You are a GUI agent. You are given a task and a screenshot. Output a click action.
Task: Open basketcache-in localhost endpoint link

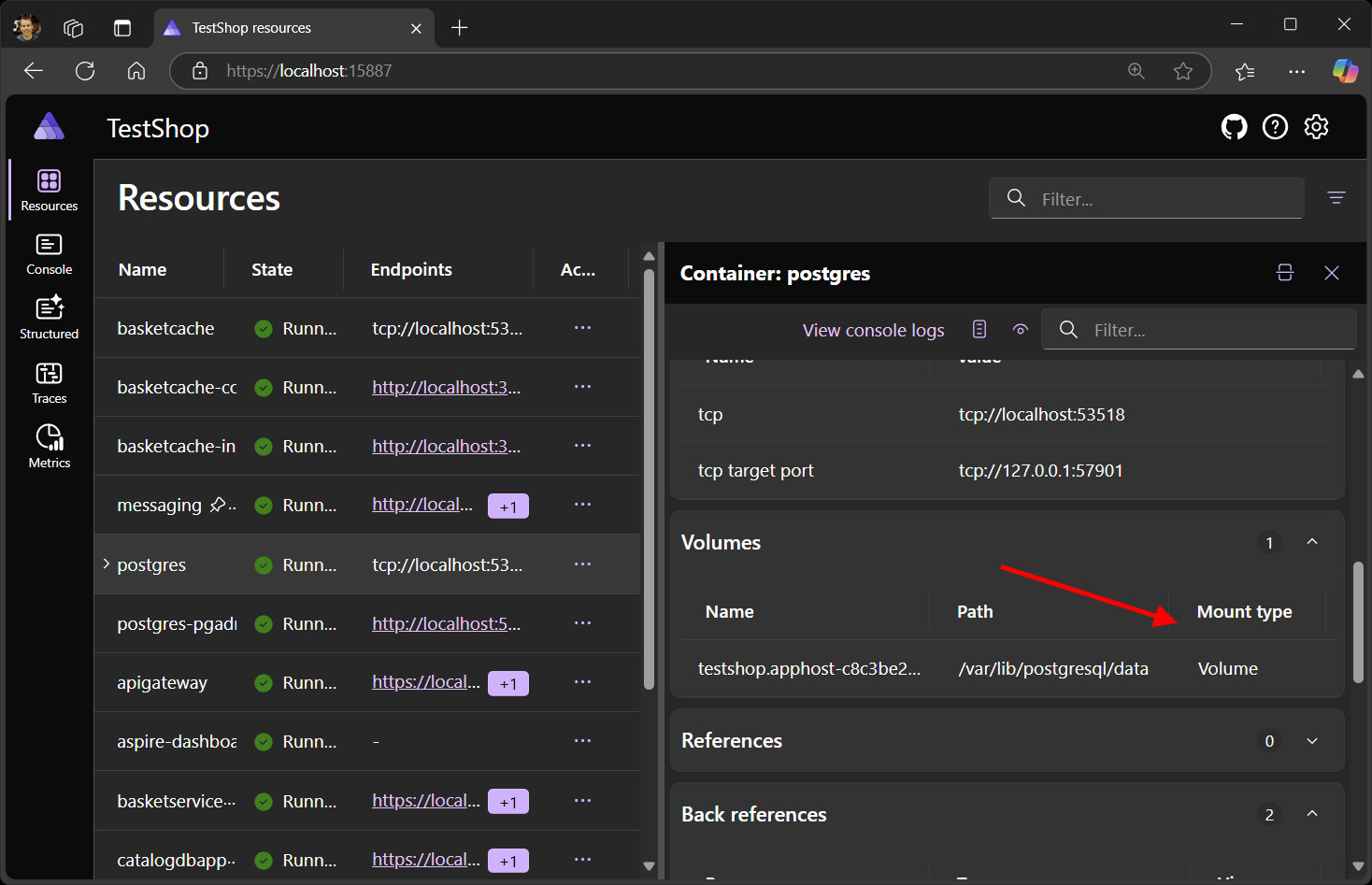[x=446, y=446]
